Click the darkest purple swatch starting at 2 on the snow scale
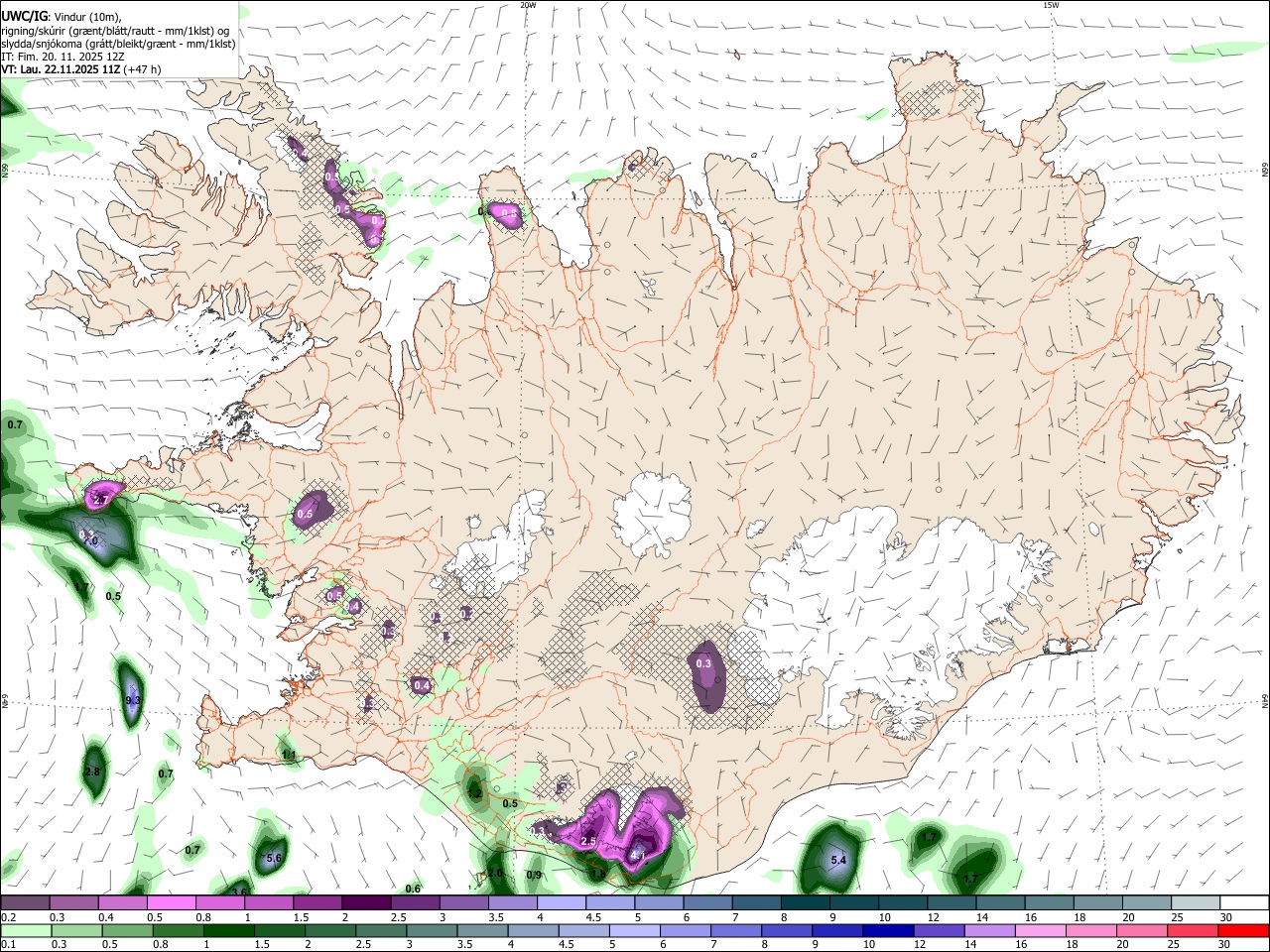Image resolution: width=1270 pixels, height=952 pixels. [366, 903]
